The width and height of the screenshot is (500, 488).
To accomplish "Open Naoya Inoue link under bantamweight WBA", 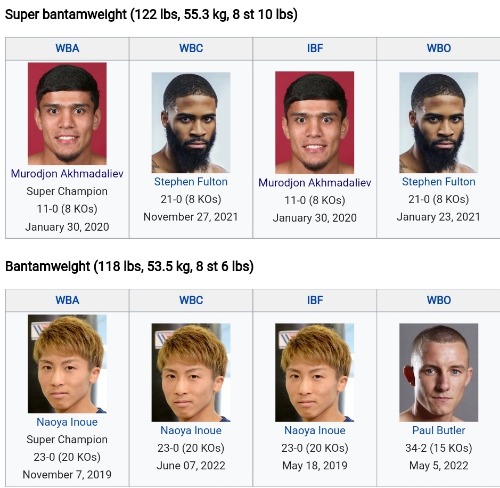I will coord(67,422).
